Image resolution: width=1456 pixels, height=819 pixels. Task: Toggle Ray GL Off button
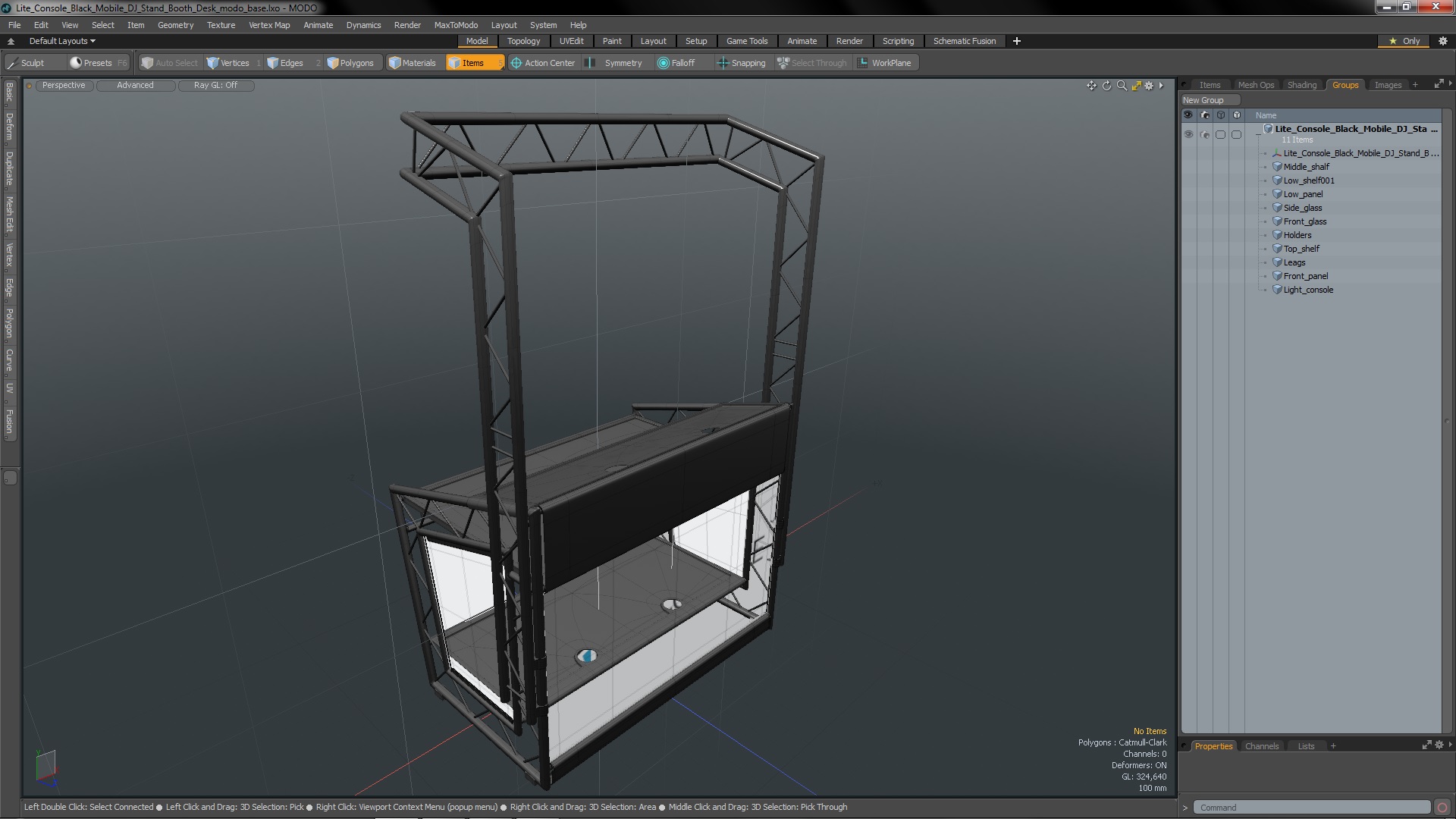[215, 86]
